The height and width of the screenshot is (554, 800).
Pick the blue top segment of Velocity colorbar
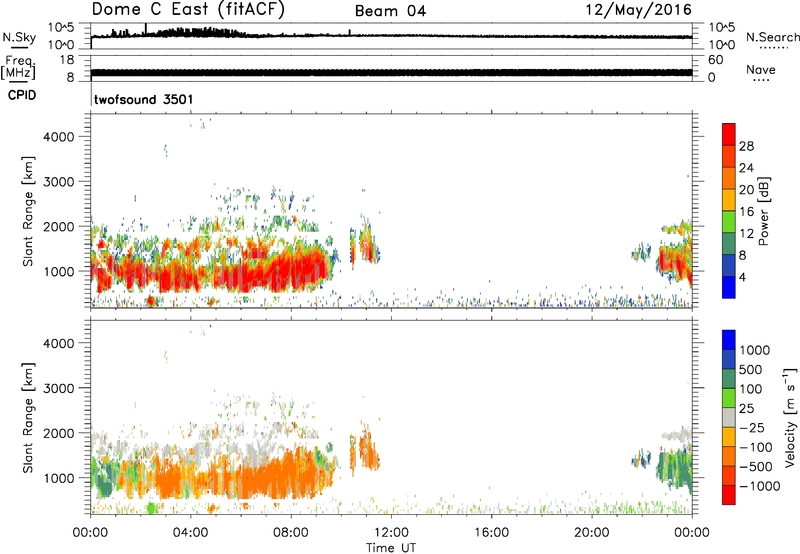729,340
